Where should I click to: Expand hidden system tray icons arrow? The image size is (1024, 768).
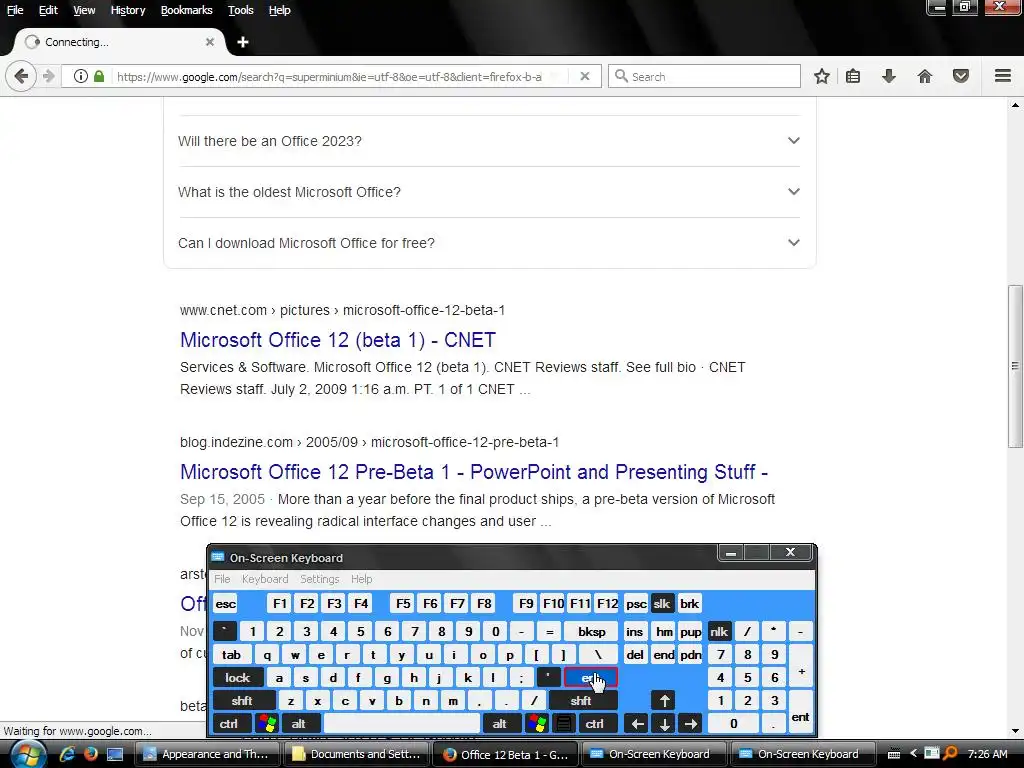[913, 754]
